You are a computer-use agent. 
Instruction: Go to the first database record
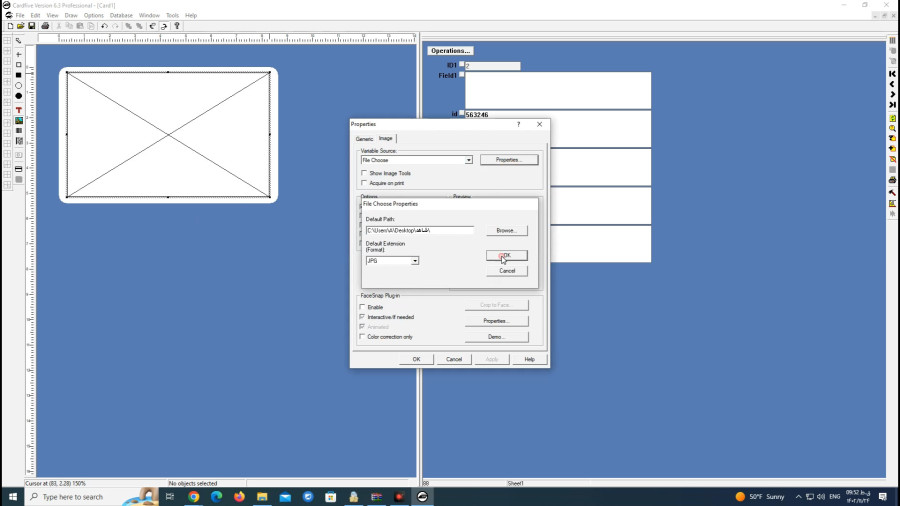(893, 74)
